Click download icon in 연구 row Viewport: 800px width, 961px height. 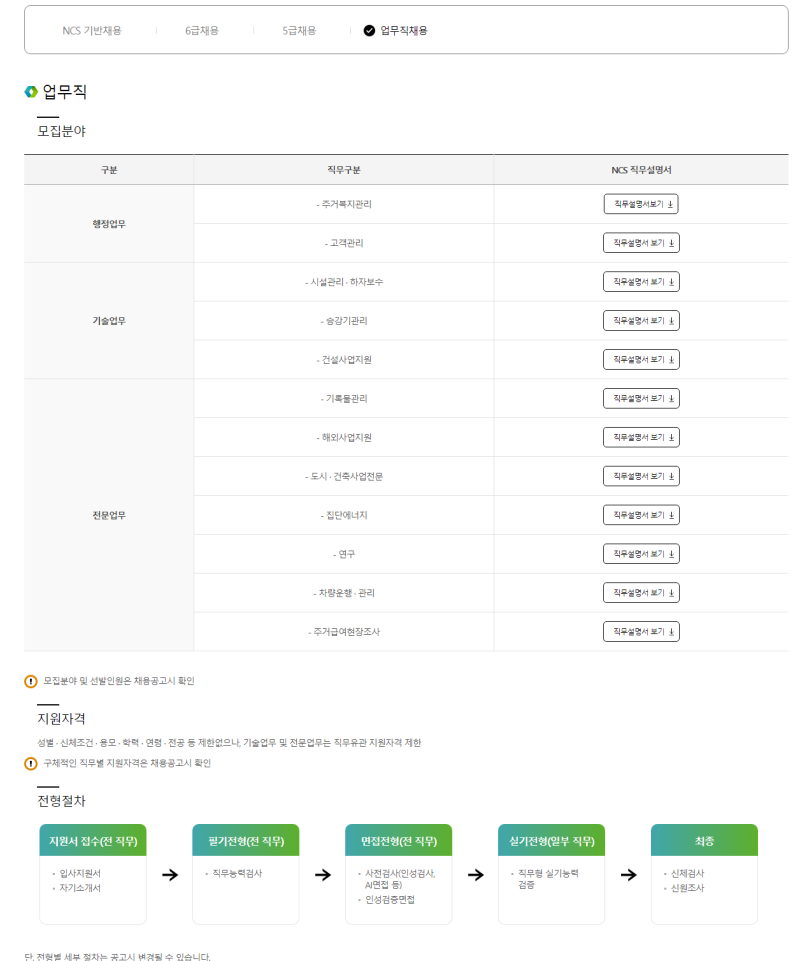click(x=671, y=554)
